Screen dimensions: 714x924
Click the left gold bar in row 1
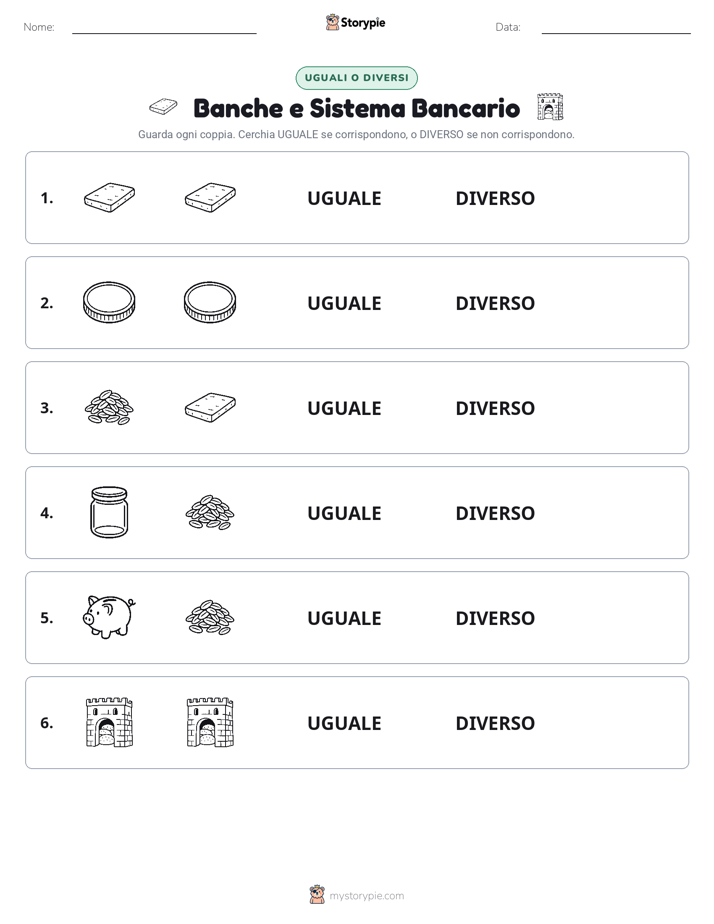[x=109, y=197]
